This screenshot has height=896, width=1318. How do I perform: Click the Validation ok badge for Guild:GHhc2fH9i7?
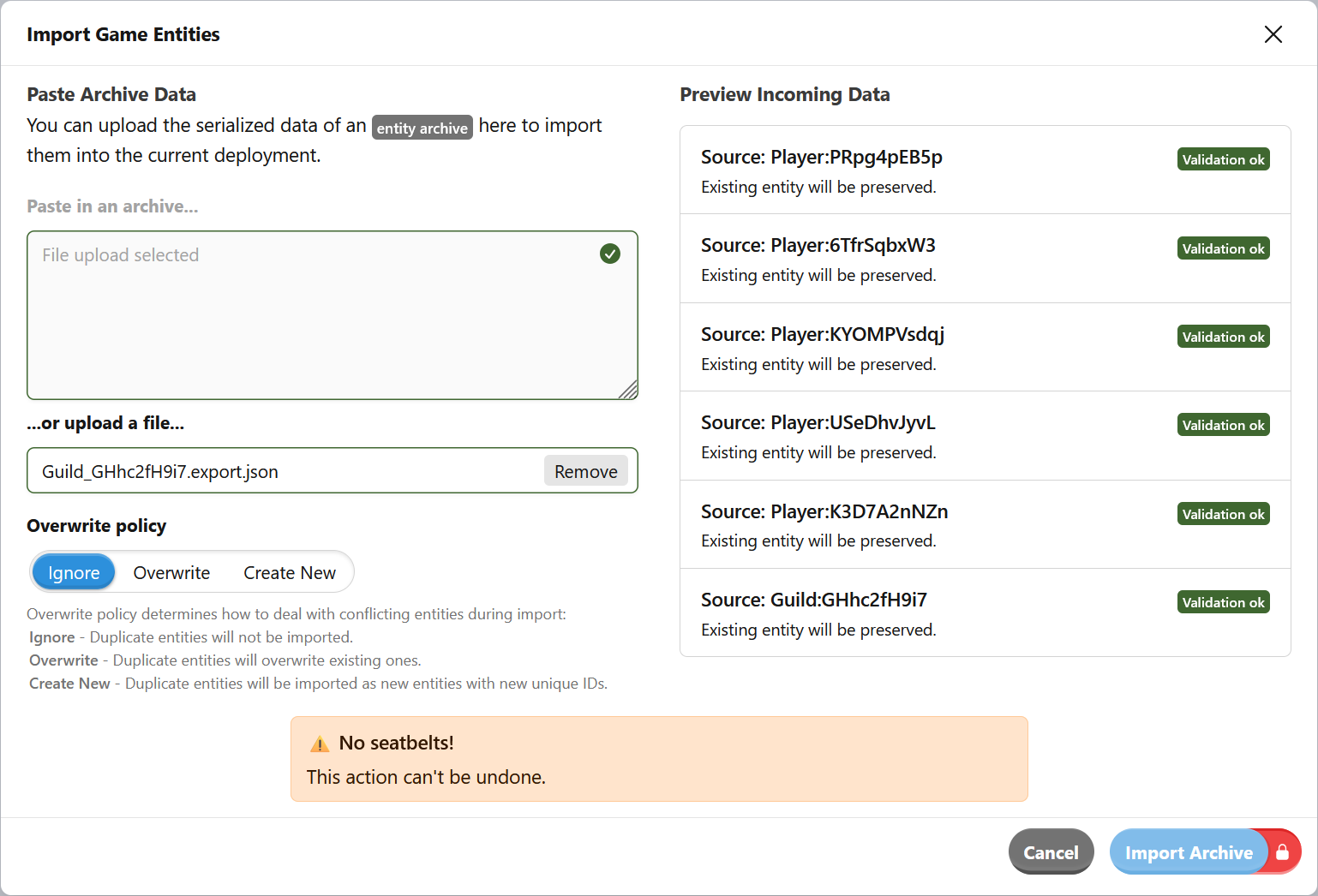[x=1223, y=601]
